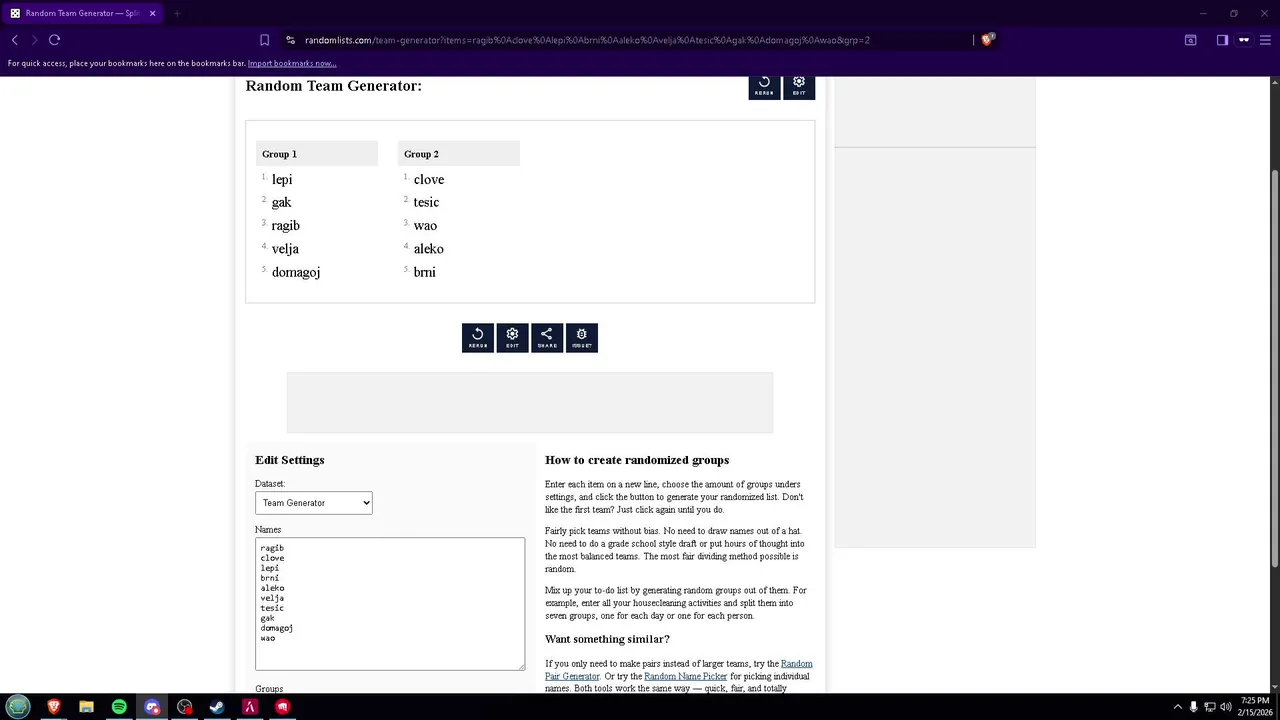The height and width of the screenshot is (720, 1280).
Task: Click the top Rerun icon beside the heading
Action: click(x=764, y=87)
